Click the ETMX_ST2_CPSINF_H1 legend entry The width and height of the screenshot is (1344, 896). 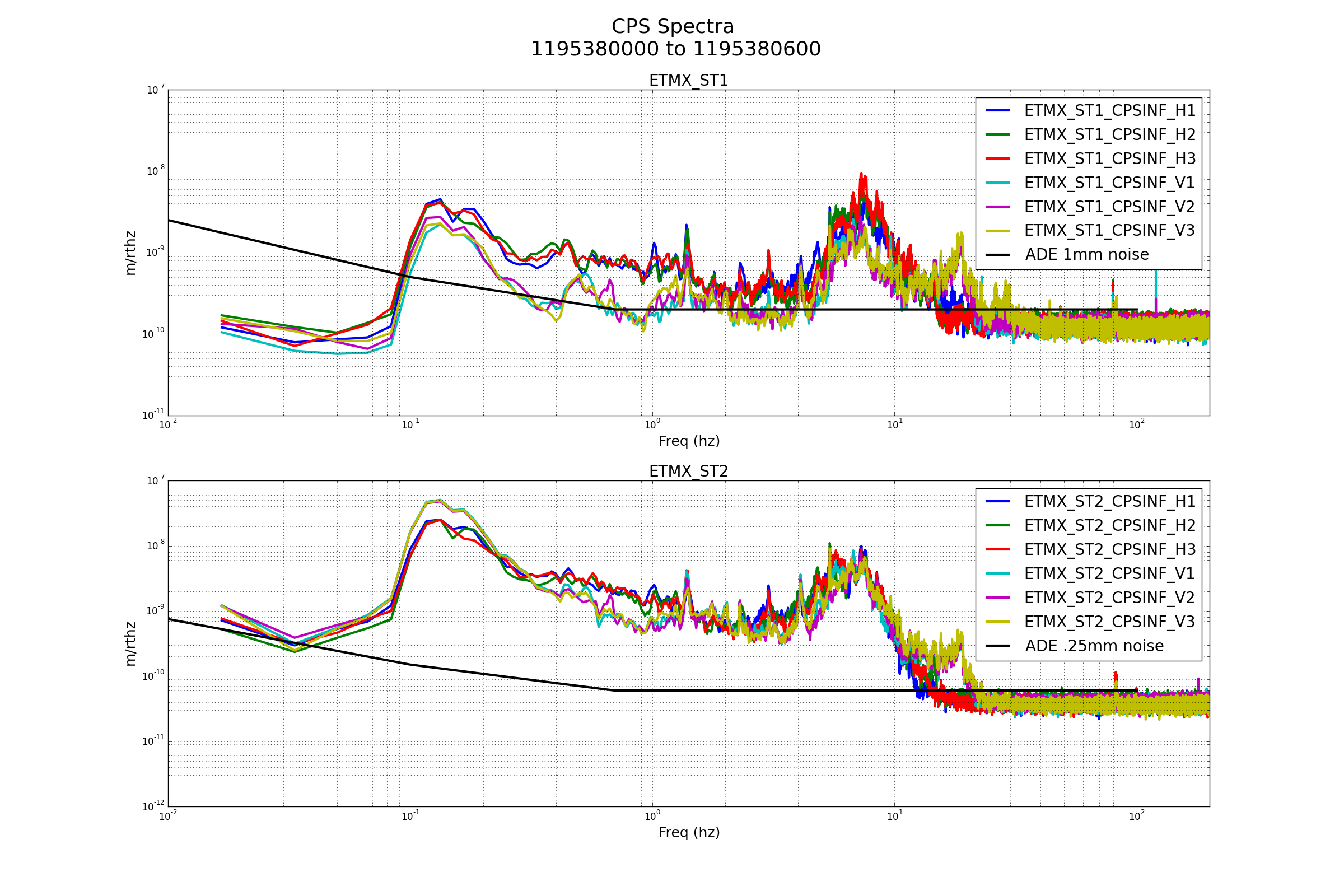(x=1109, y=501)
